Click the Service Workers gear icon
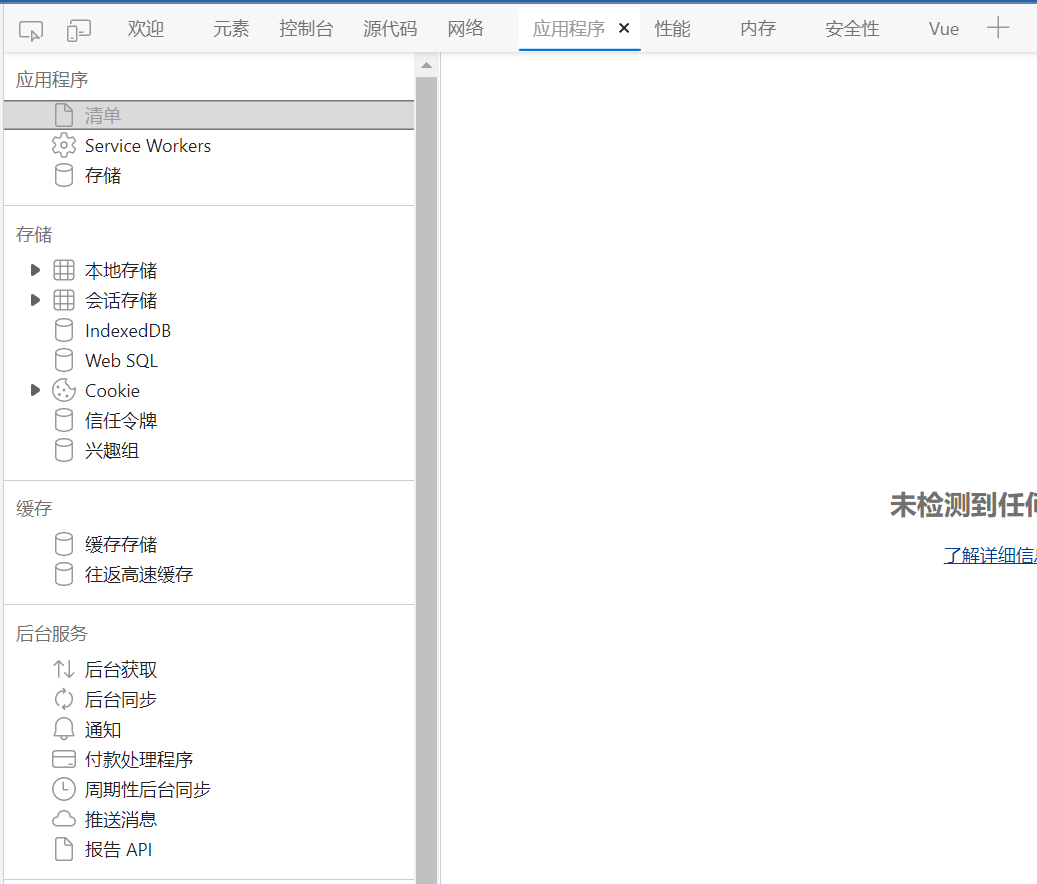Image resolution: width=1037 pixels, height=884 pixels. 64,146
